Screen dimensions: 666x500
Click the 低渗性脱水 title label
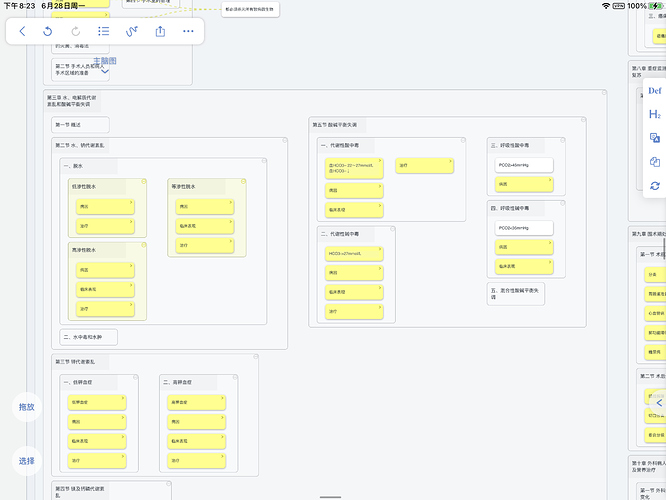(84, 186)
